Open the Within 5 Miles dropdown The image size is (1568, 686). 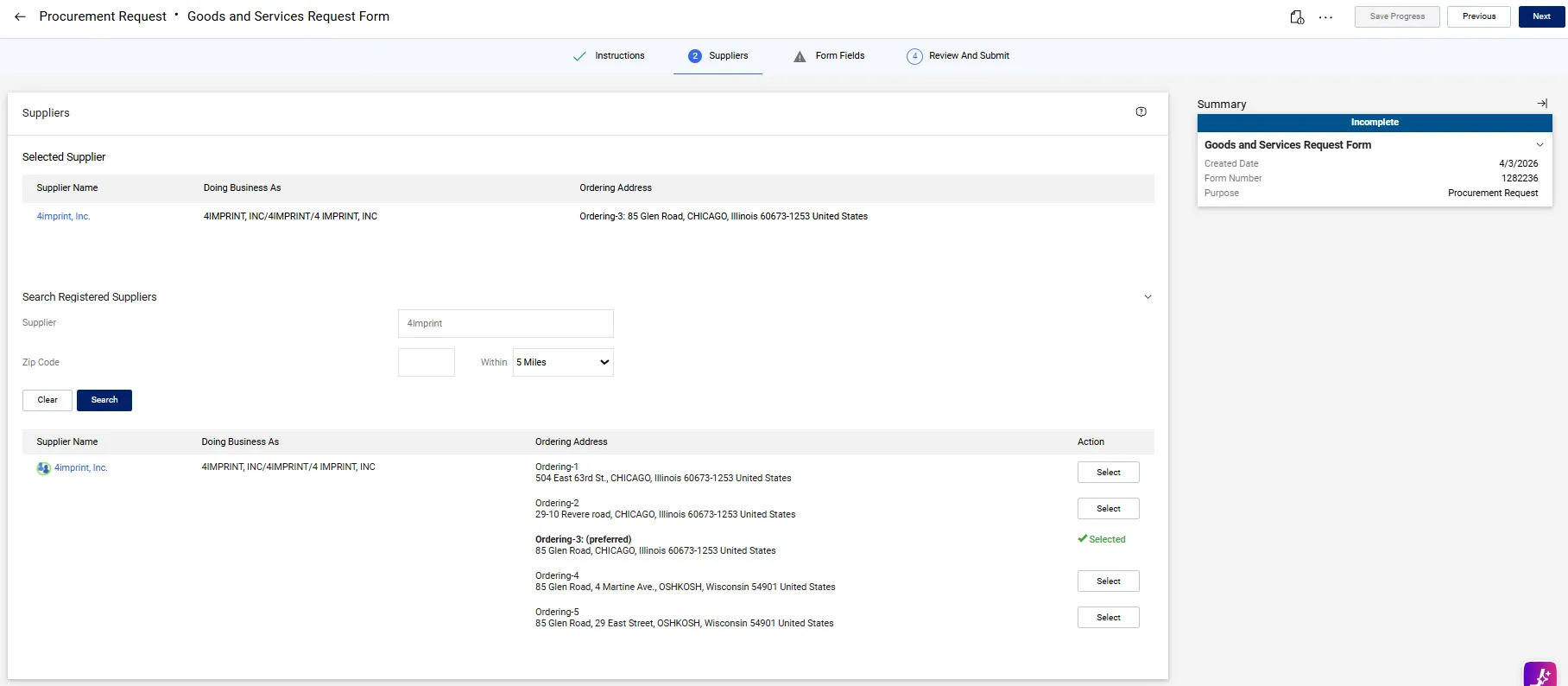click(563, 362)
